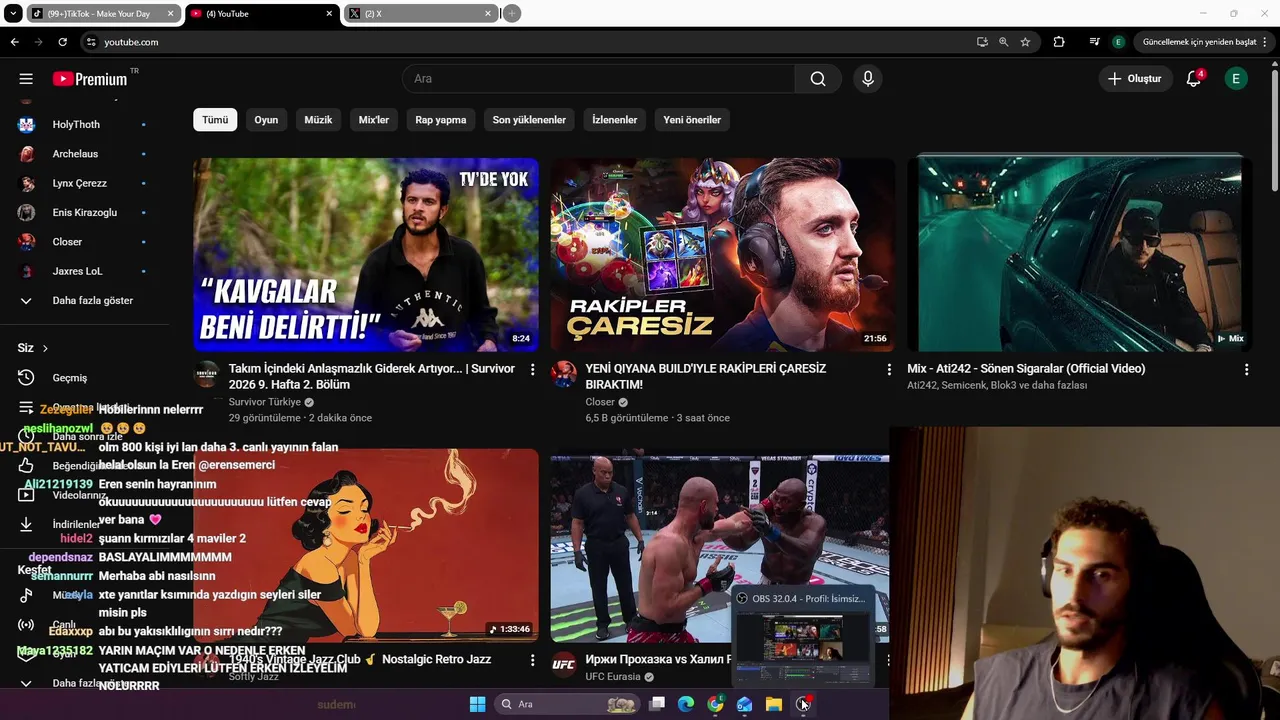Go back with browser back arrow
This screenshot has height=720, width=1280.
point(14,42)
